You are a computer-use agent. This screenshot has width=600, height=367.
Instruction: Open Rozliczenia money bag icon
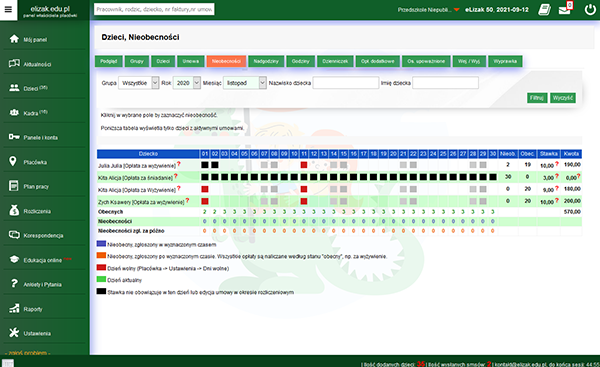[x=14, y=210]
